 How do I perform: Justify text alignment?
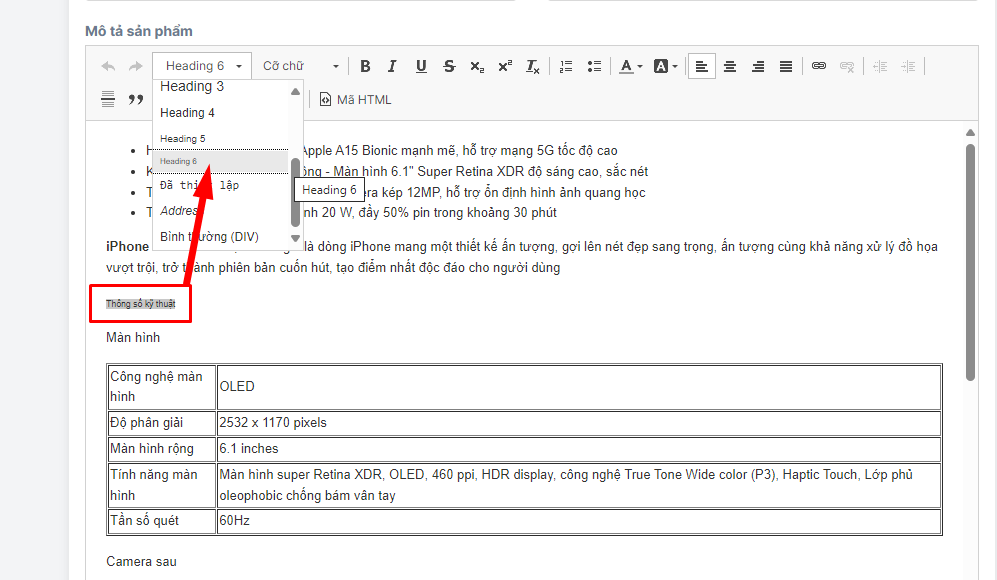pos(786,66)
